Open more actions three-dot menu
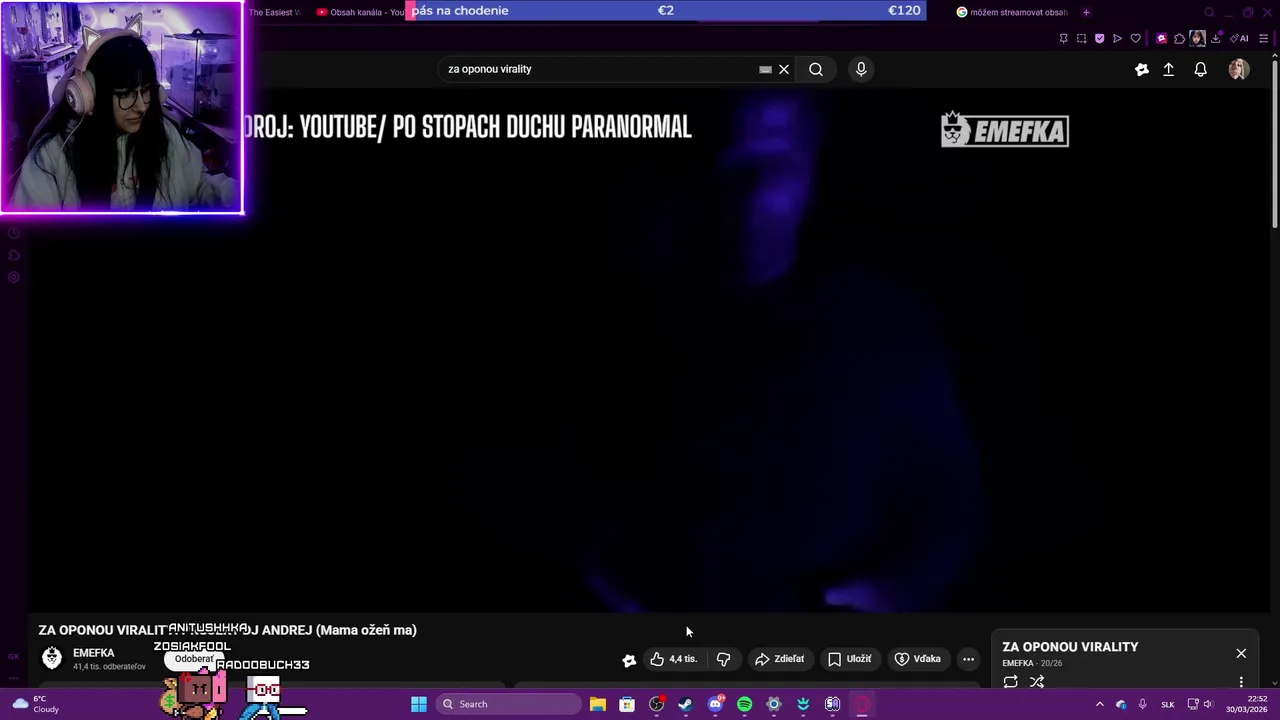The height and width of the screenshot is (720, 1280). [x=968, y=659]
